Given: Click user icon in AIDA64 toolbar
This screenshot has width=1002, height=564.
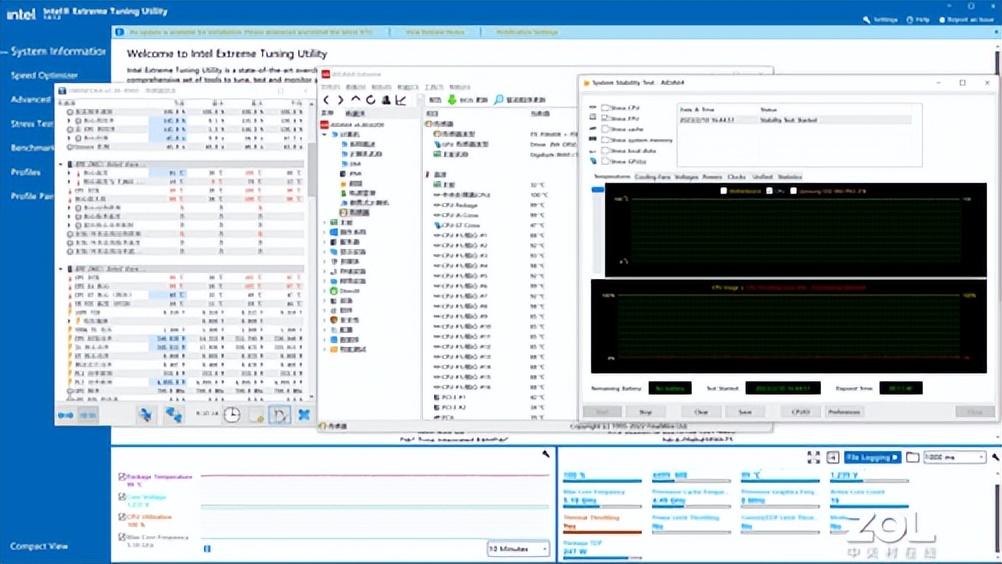Looking at the screenshot, I should (x=386, y=100).
